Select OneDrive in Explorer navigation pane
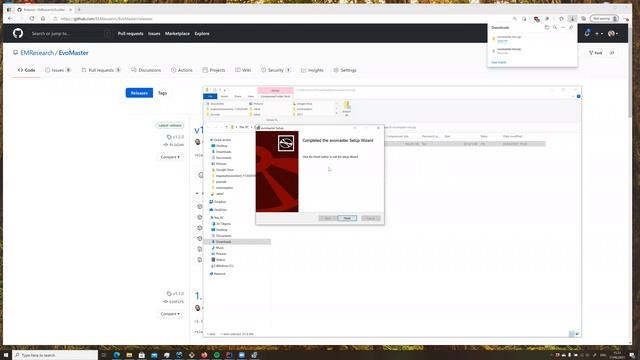Screen dimensions: 640x360 (x=218, y=210)
